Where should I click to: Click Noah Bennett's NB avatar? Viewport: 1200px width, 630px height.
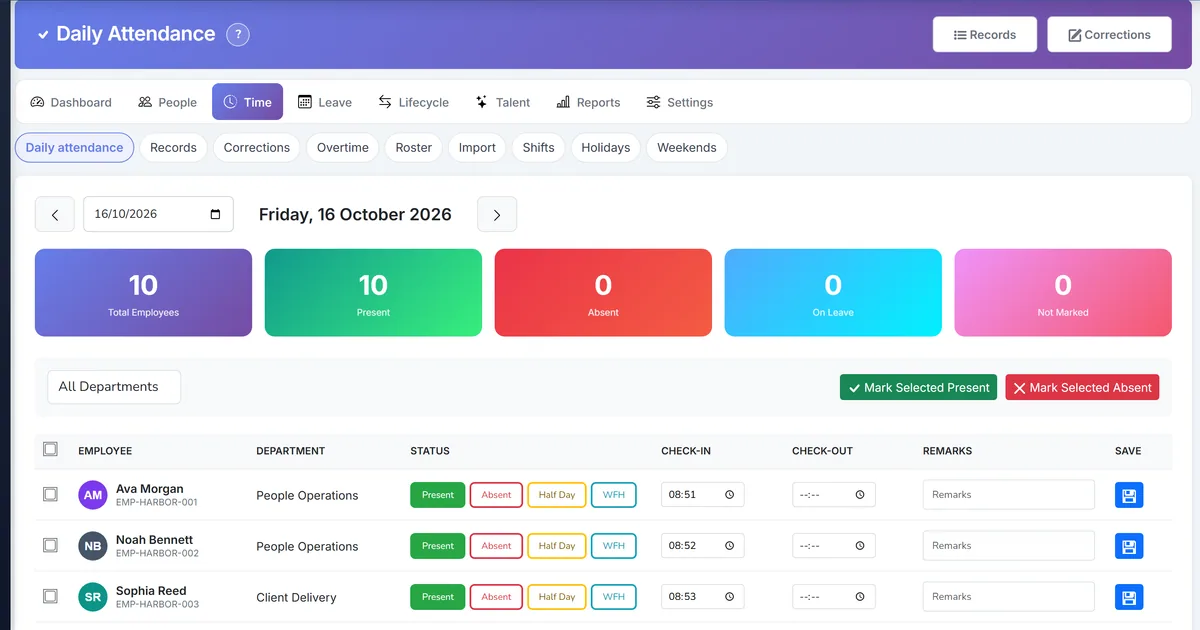click(93, 546)
